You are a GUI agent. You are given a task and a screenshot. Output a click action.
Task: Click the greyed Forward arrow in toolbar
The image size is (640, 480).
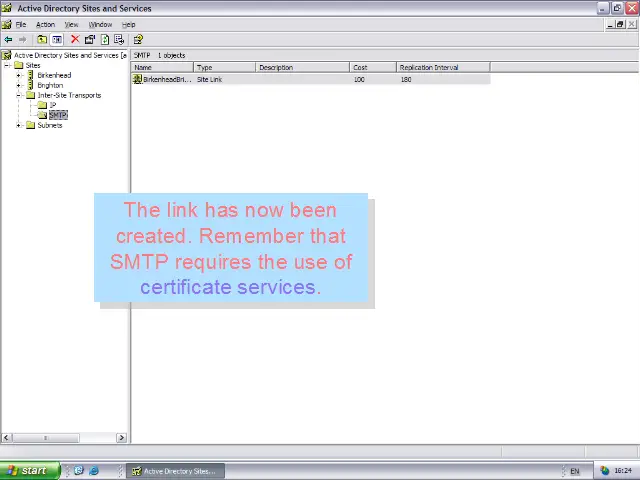pyautogui.click(x=22, y=40)
